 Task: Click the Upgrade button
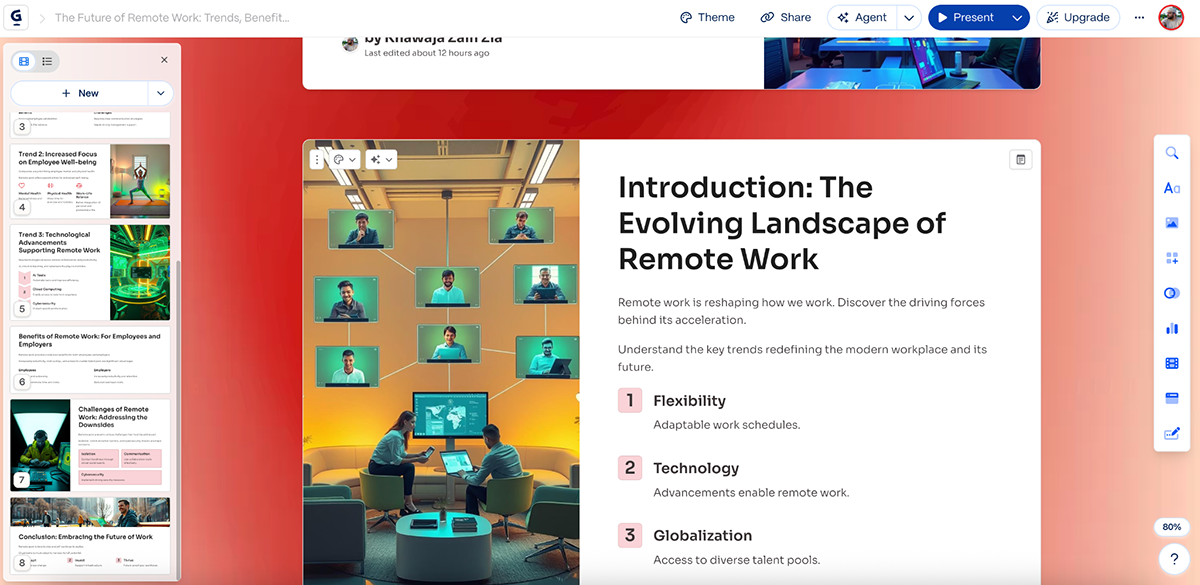click(x=1078, y=17)
